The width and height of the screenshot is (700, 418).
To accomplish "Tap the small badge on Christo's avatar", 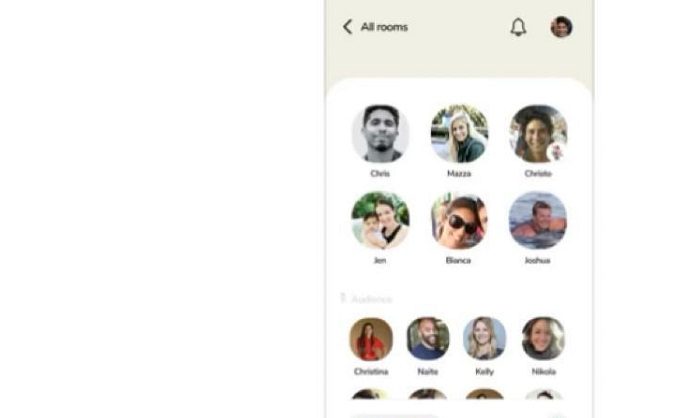I will click(556, 152).
